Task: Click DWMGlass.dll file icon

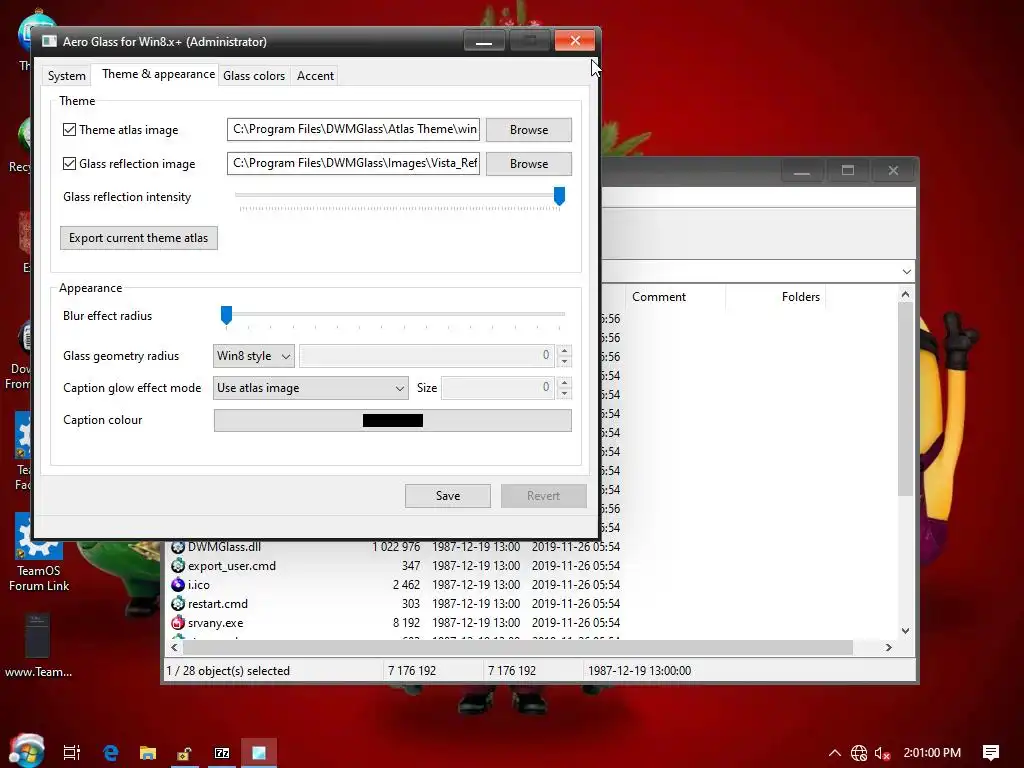Action: pos(178,547)
